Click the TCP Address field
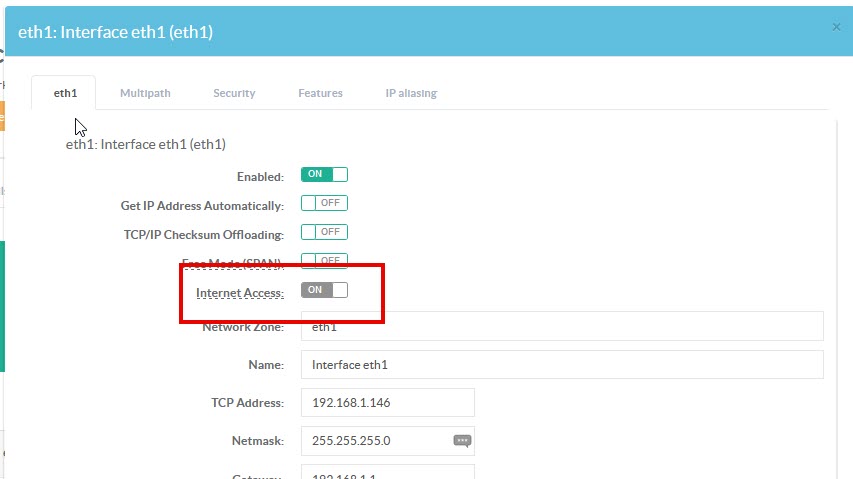Image resolution: width=853 pixels, height=479 pixels. (387, 403)
